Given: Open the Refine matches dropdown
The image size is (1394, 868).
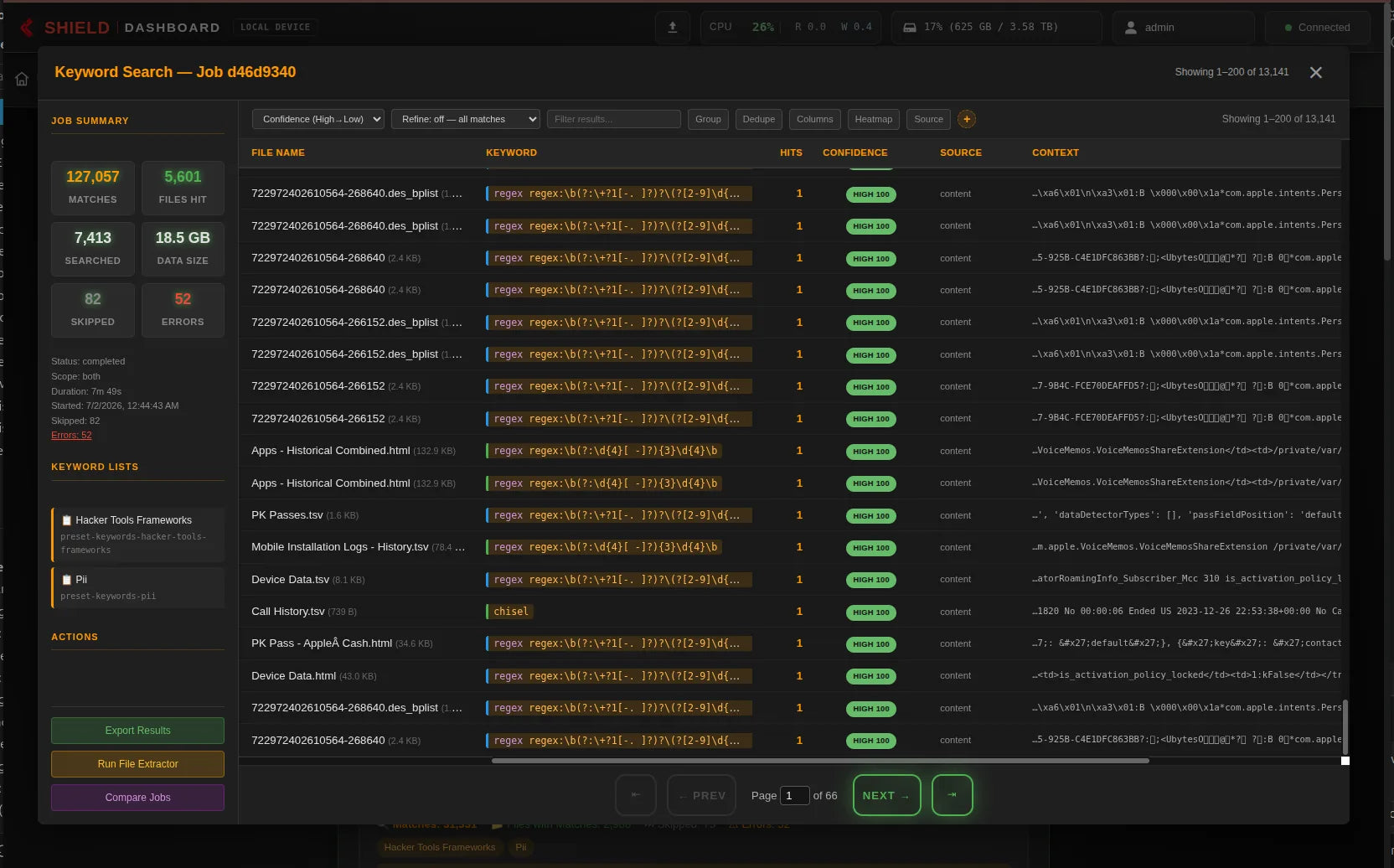Looking at the screenshot, I should pyautogui.click(x=466, y=119).
